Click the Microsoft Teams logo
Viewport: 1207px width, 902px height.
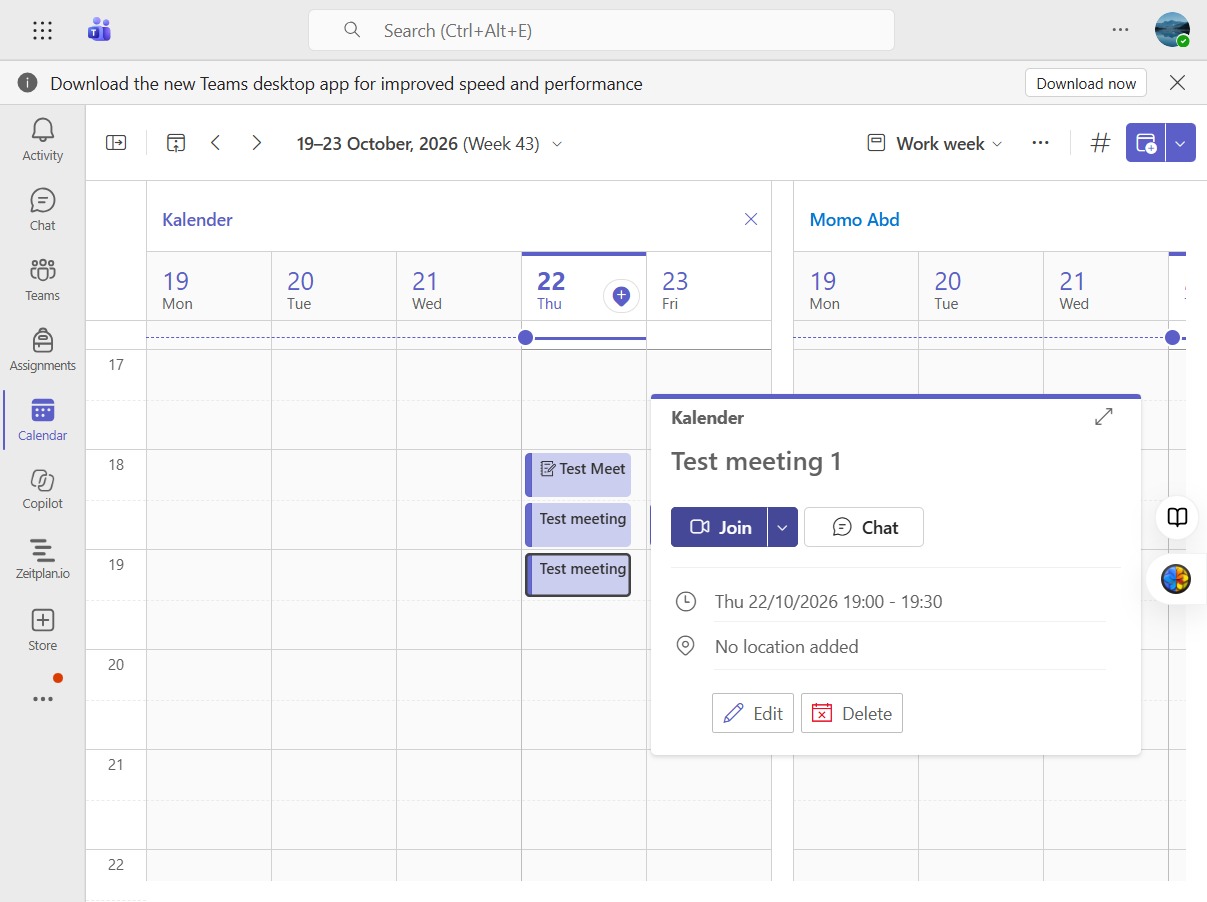coord(99,30)
